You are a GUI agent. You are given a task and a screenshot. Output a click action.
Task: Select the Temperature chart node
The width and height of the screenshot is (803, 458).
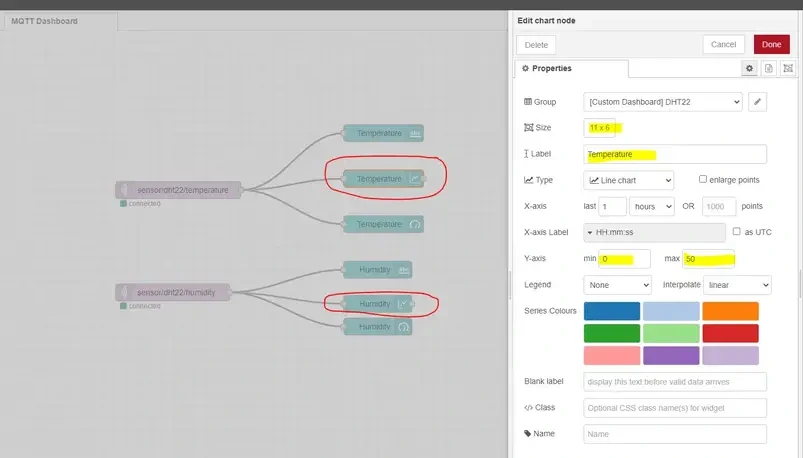[x=383, y=179]
